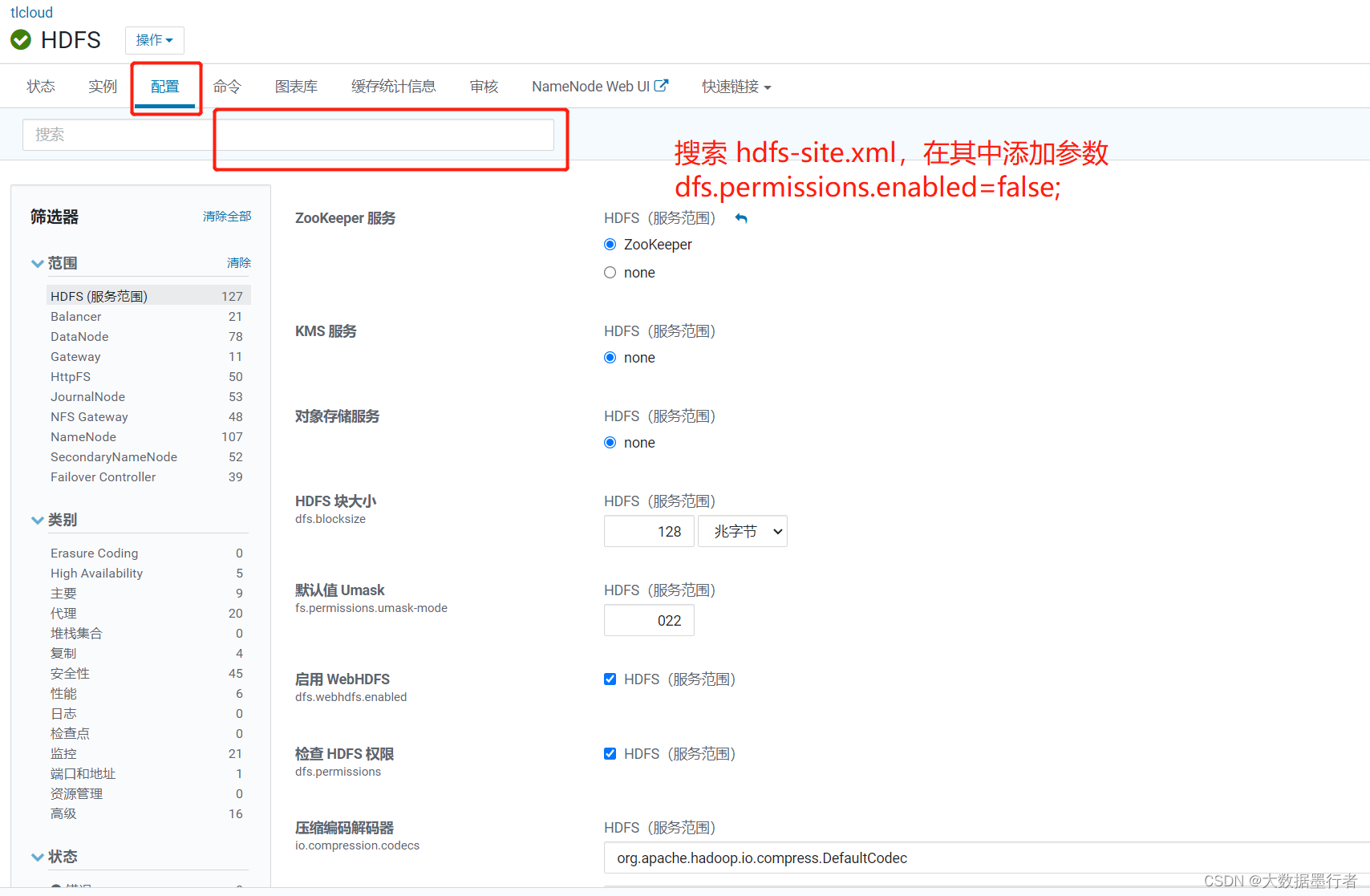This screenshot has width=1370, height=896.
Task: Click 清除全部 to clear all filters
Action: (226, 216)
